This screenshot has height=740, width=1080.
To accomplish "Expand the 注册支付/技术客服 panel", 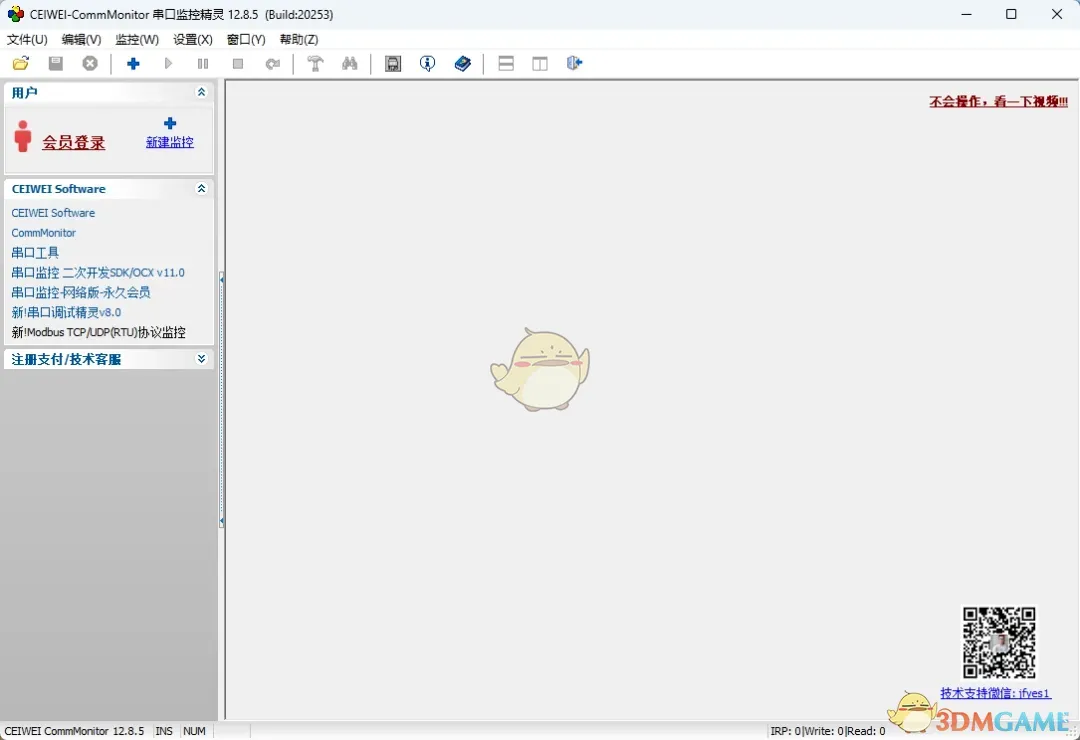I will pos(201,359).
